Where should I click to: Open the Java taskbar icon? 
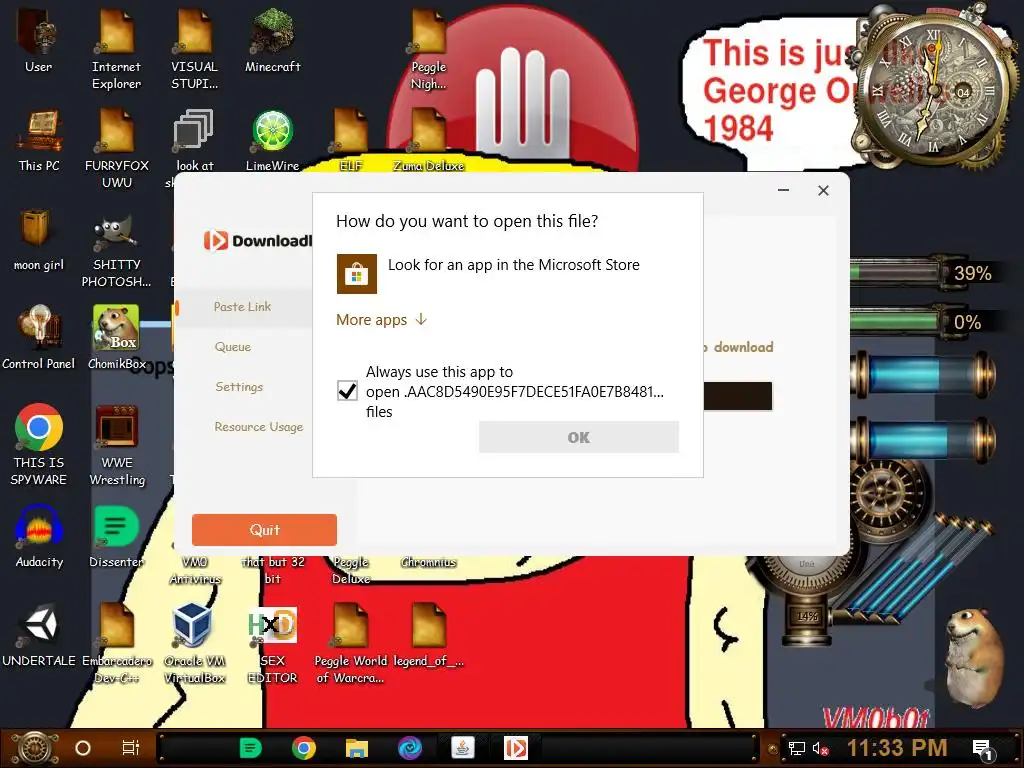tap(462, 748)
